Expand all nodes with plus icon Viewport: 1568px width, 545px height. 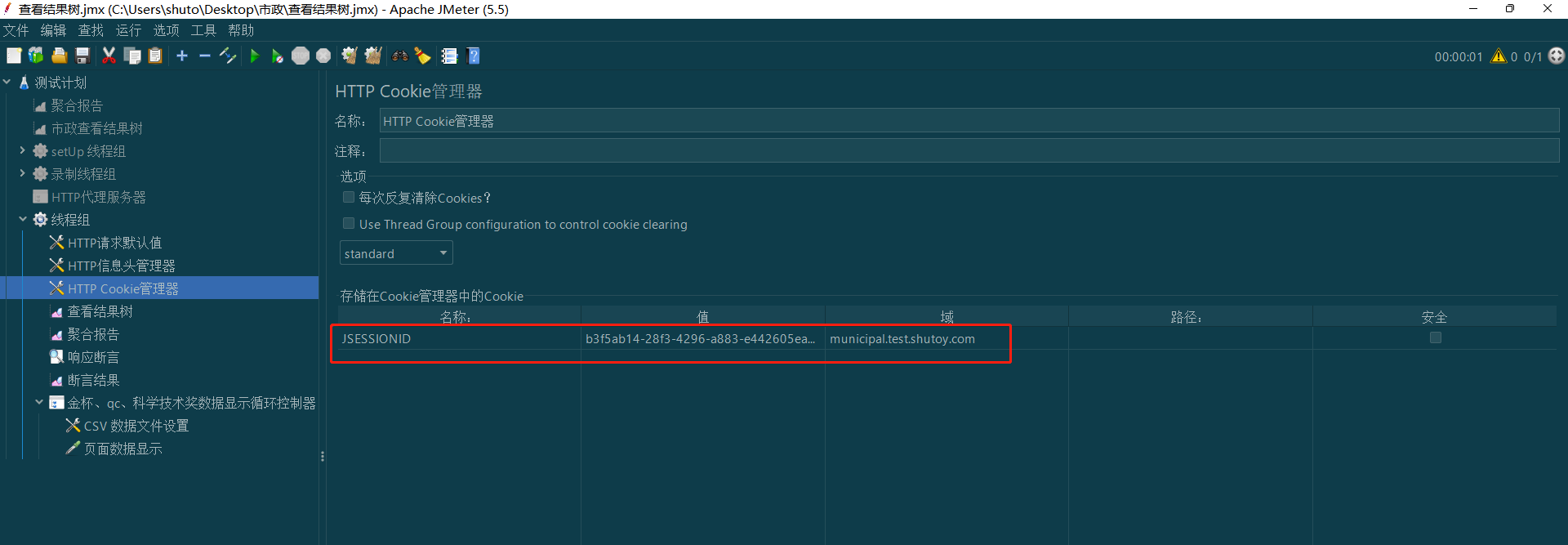tap(182, 56)
